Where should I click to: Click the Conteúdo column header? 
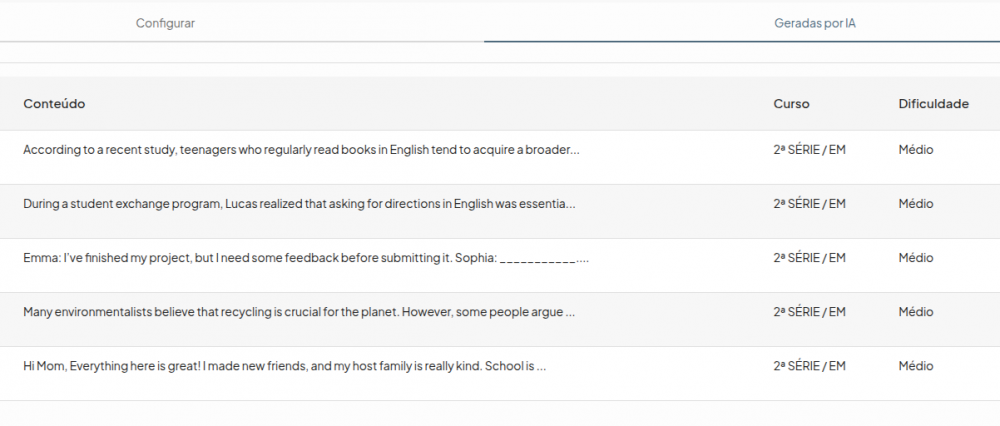[x=54, y=104]
